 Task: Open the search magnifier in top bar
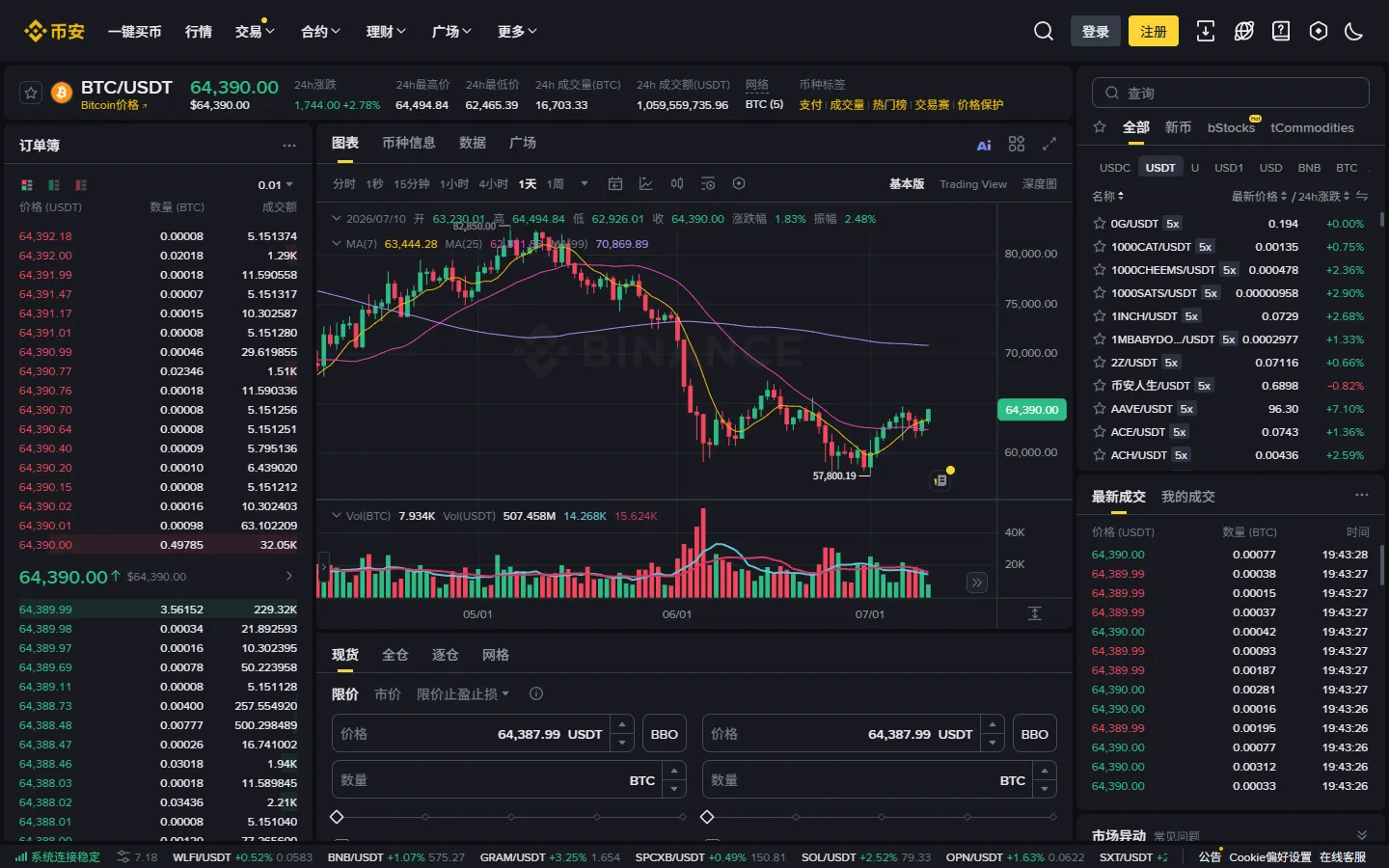(x=1043, y=31)
